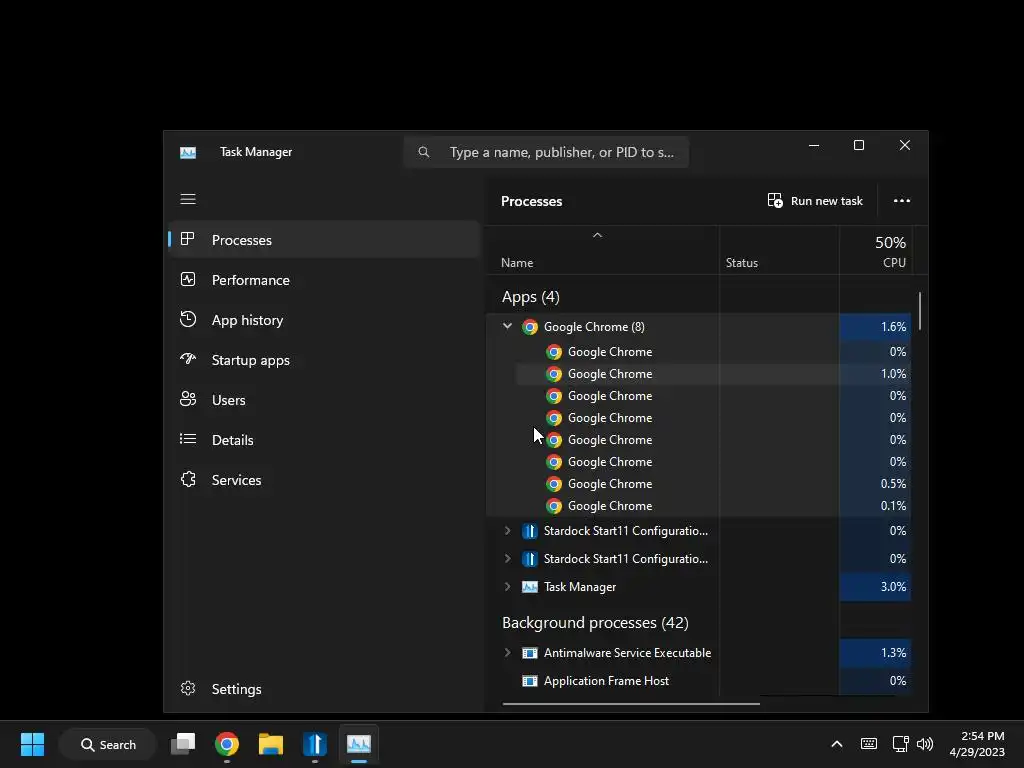Click the Startup apps gauge icon

click(188, 359)
